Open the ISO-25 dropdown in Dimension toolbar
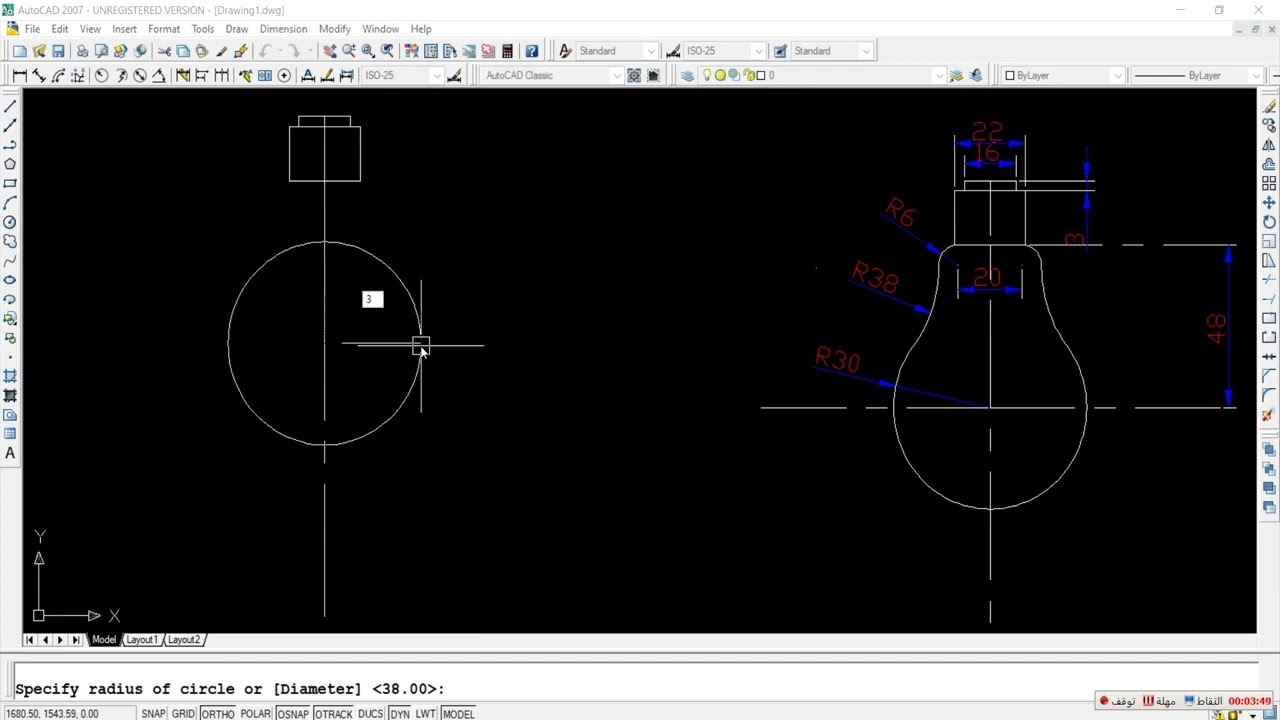Screen dimensions: 1280x720 [437, 76]
